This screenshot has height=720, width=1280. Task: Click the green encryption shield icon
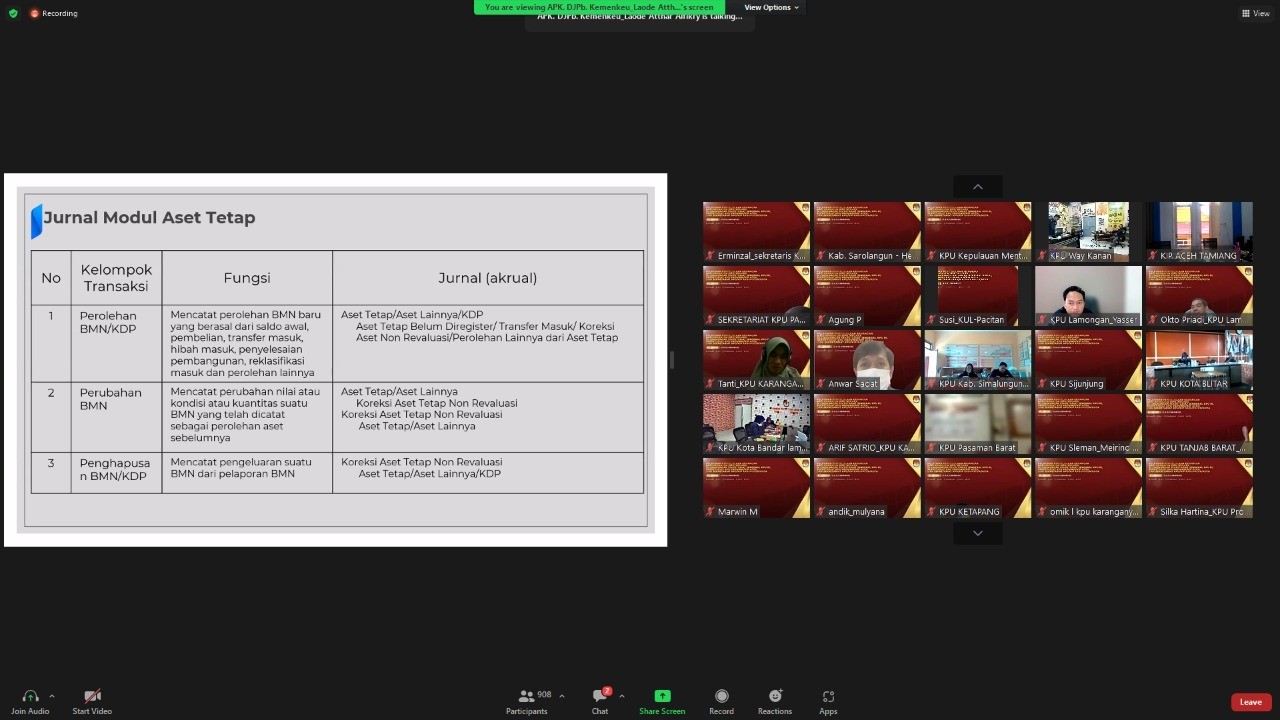point(13,13)
